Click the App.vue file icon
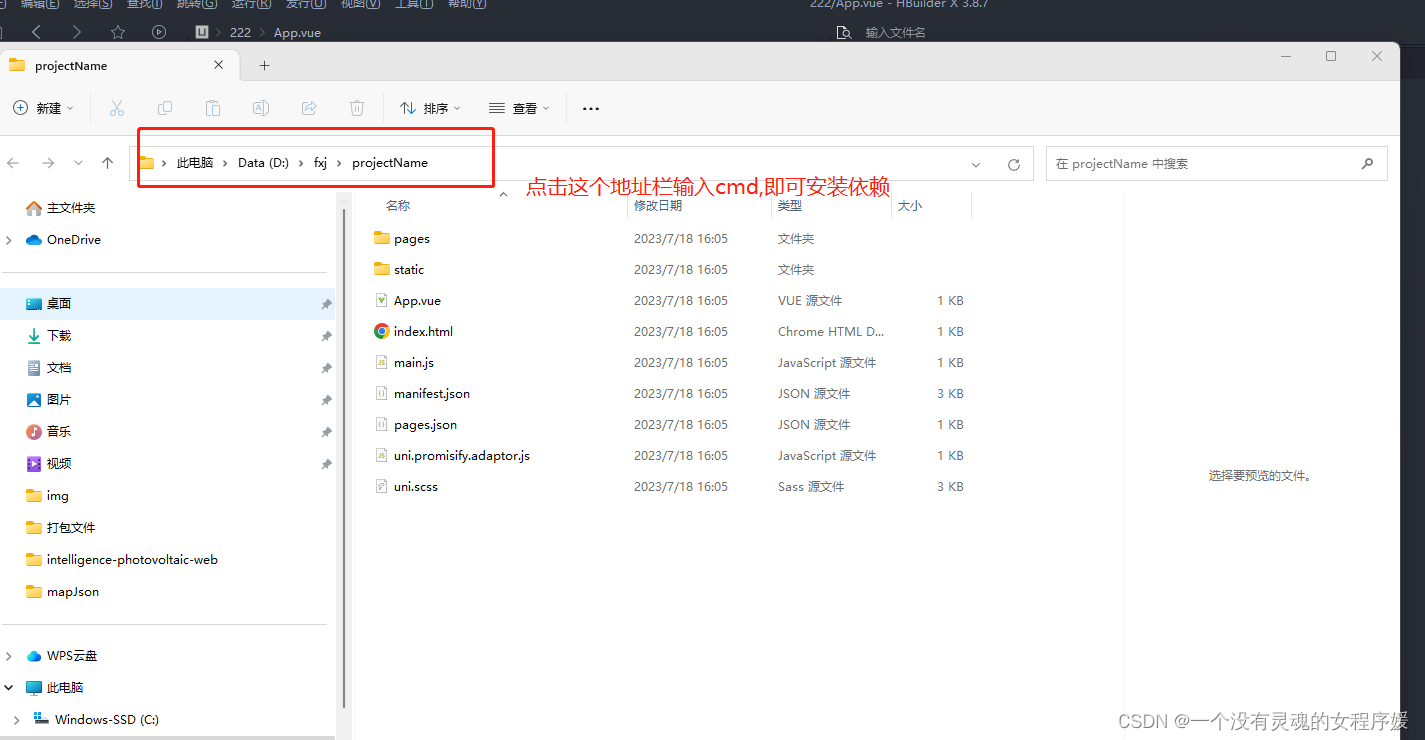This screenshot has width=1425, height=740. coord(381,300)
